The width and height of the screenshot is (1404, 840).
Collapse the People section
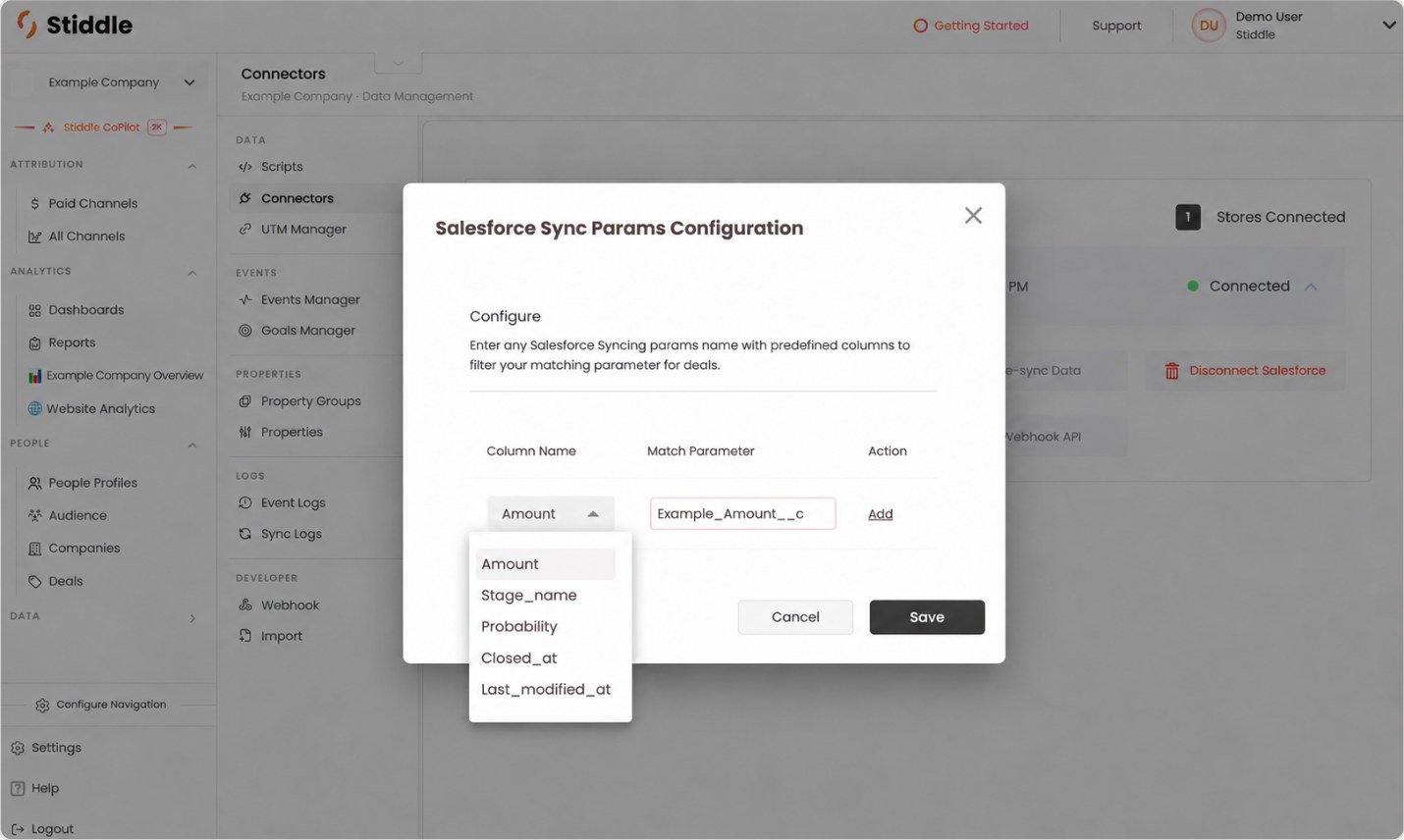pos(192,446)
